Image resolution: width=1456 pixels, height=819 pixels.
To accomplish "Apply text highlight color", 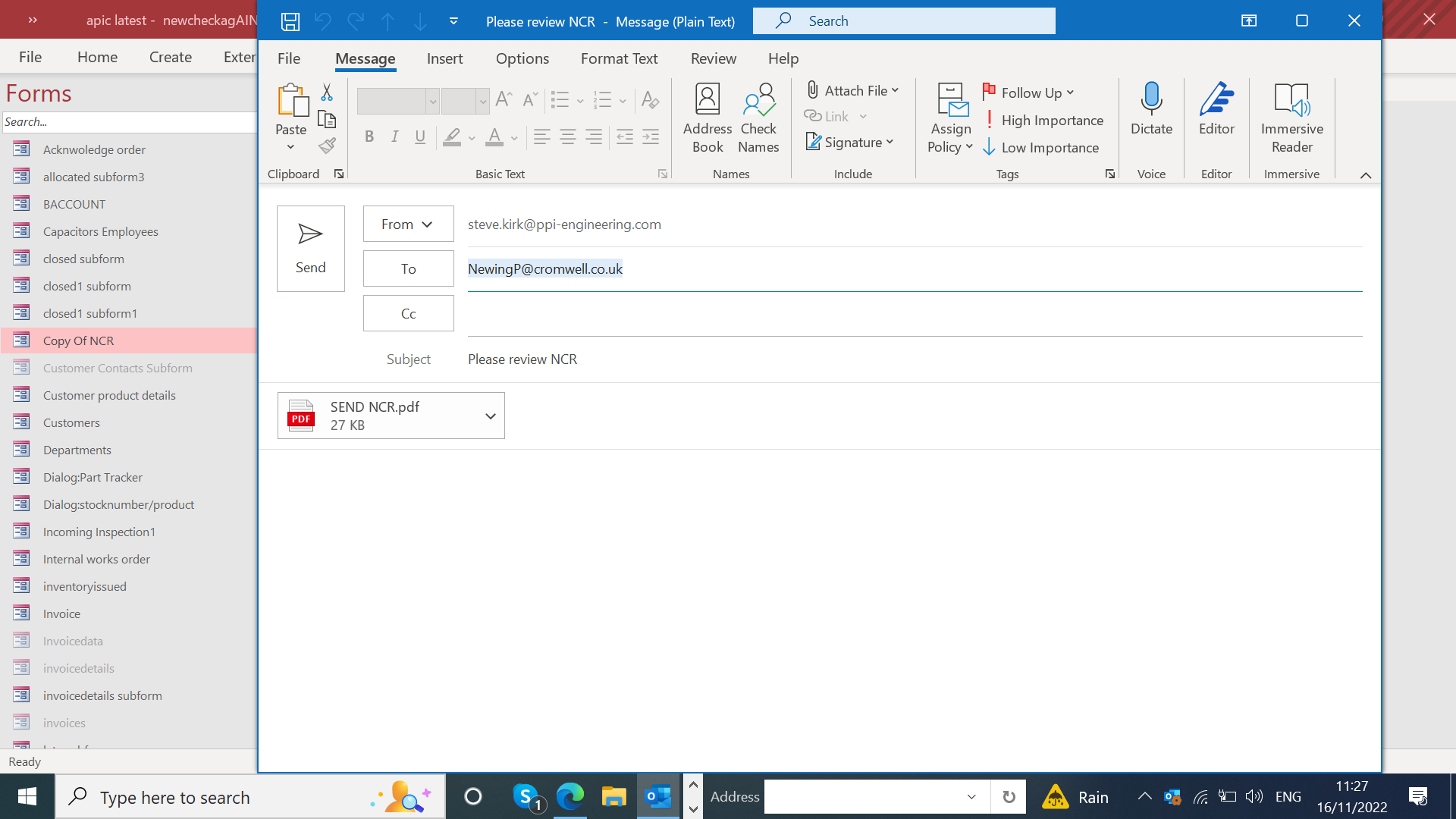I will pyautogui.click(x=452, y=137).
